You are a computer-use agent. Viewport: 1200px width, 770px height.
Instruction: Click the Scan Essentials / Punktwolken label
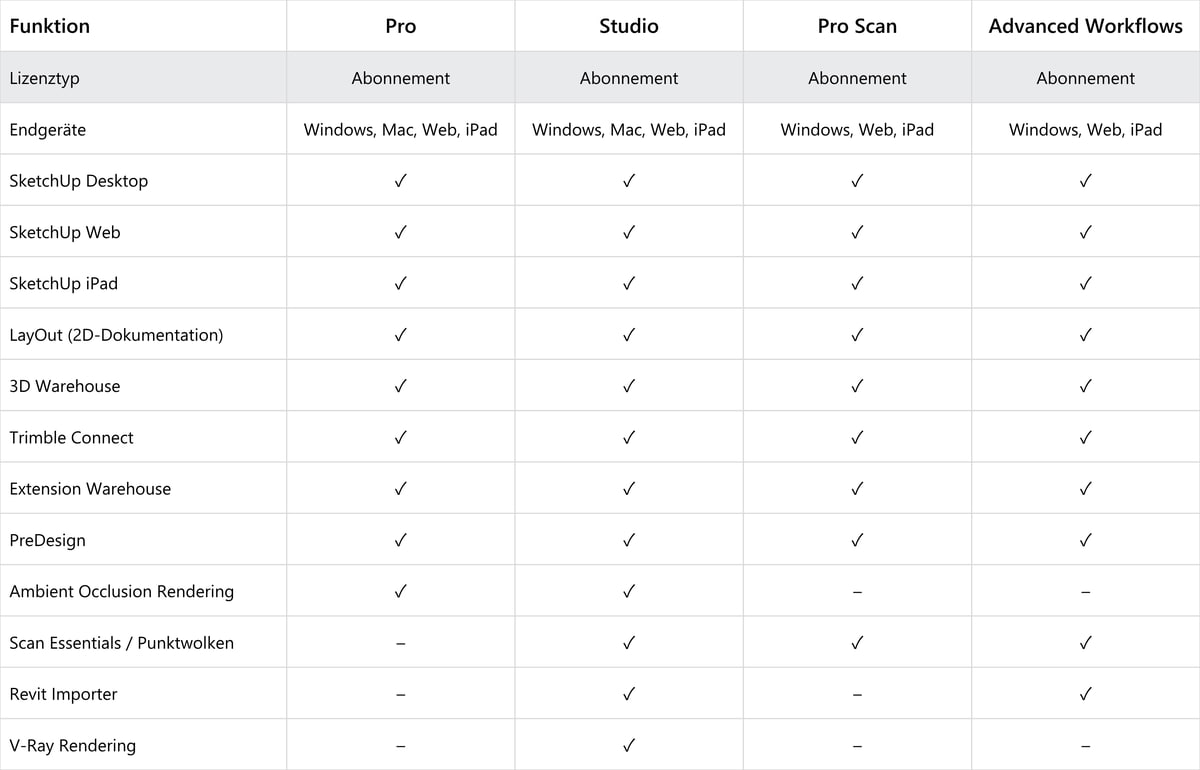point(122,643)
